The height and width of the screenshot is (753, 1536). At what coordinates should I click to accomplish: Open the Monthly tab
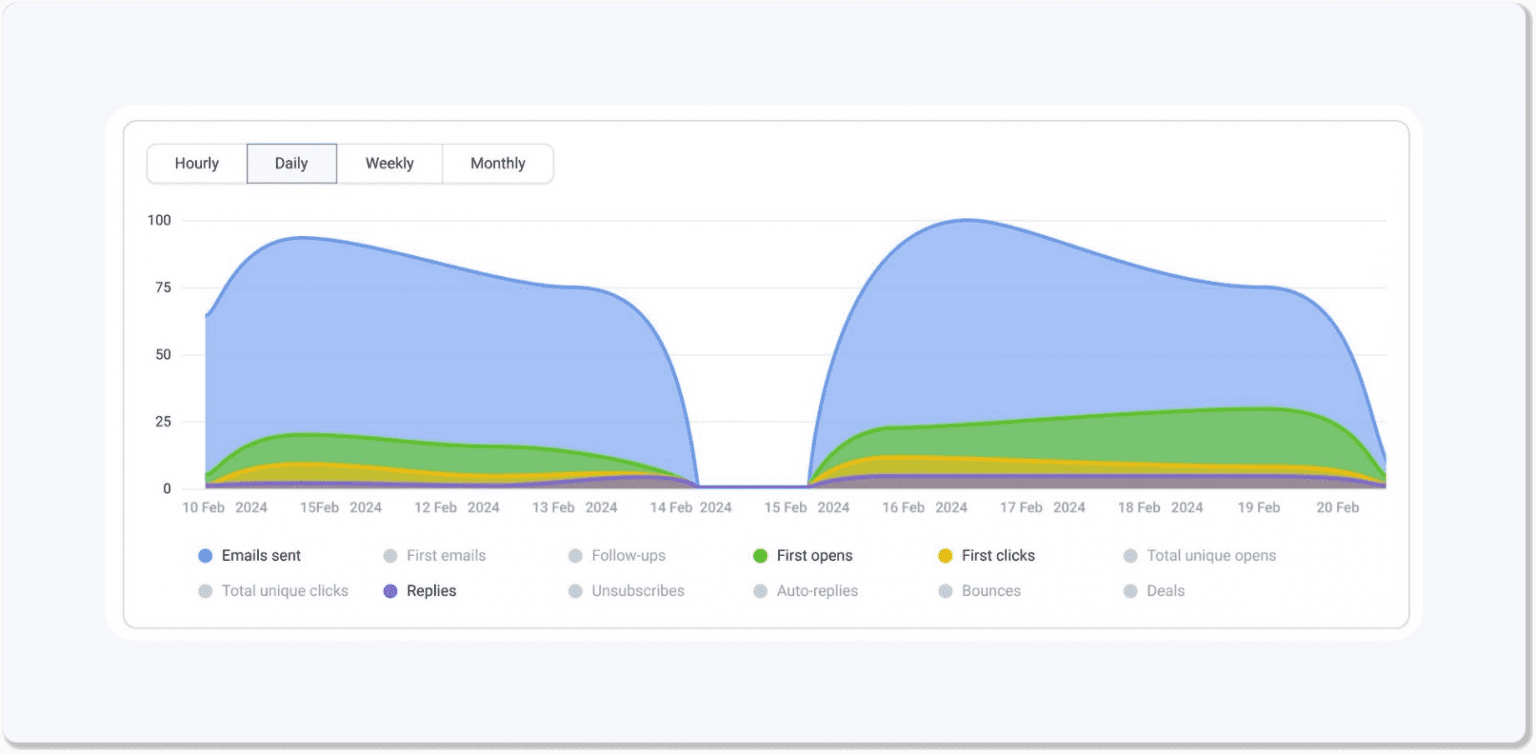tap(498, 164)
